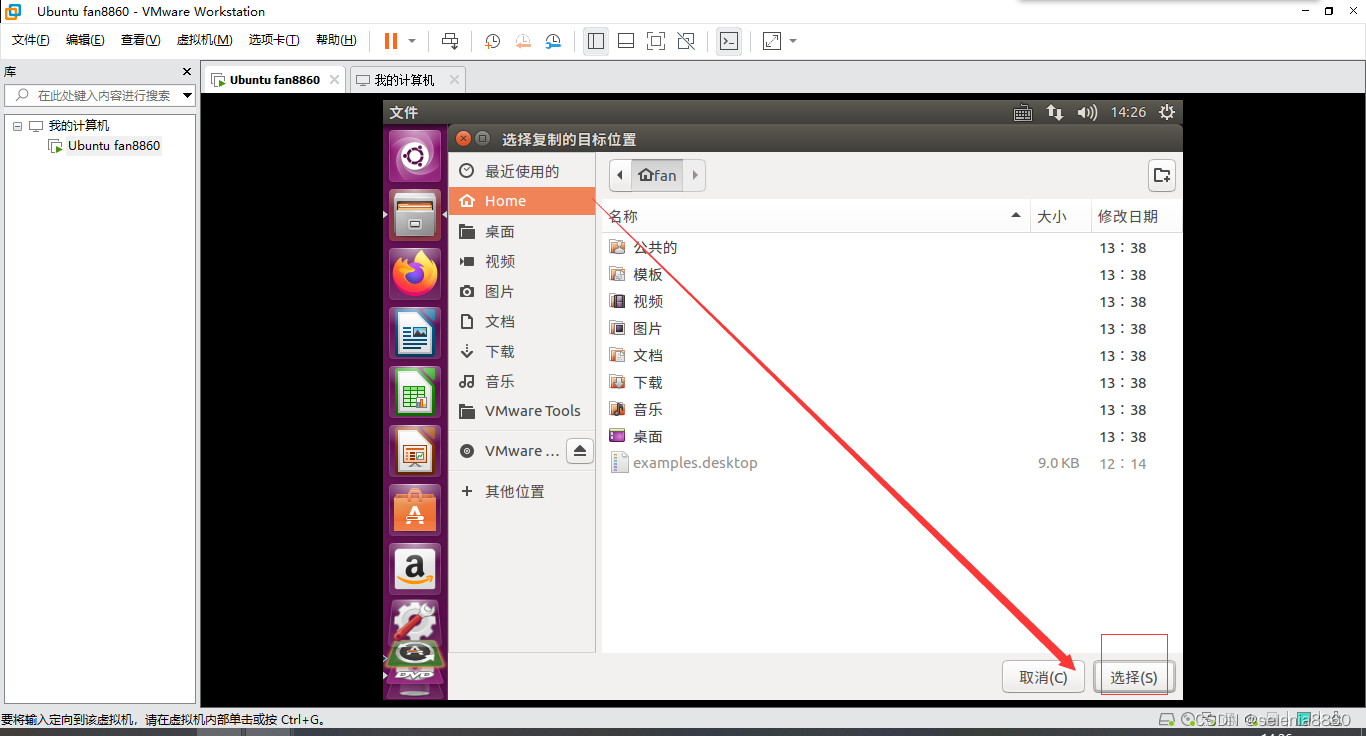Image resolution: width=1366 pixels, height=736 pixels.
Task: Select 最近使用的 in the dialog sidebar
Action: 522,171
